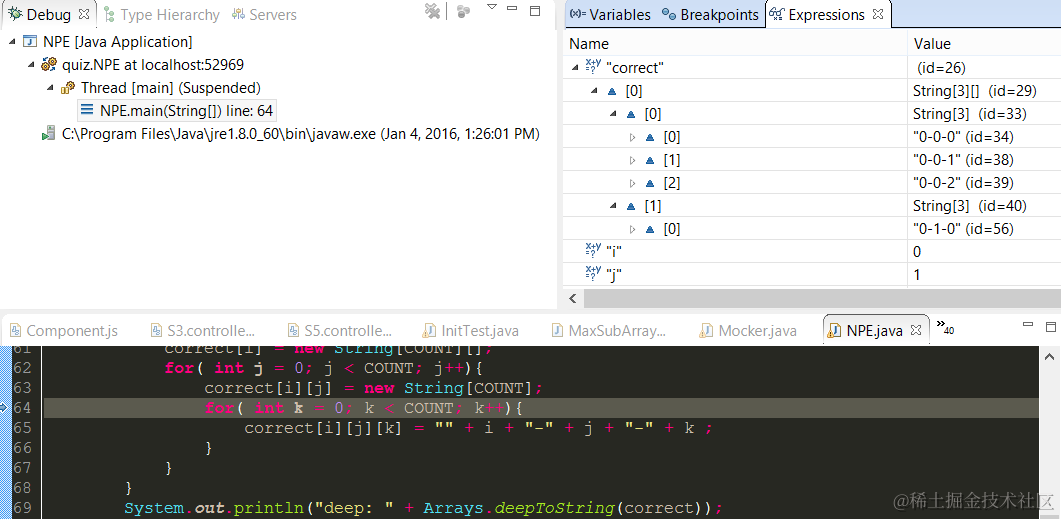Click editor scrollbar up arrow
The image size is (1061, 519).
point(1050,355)
